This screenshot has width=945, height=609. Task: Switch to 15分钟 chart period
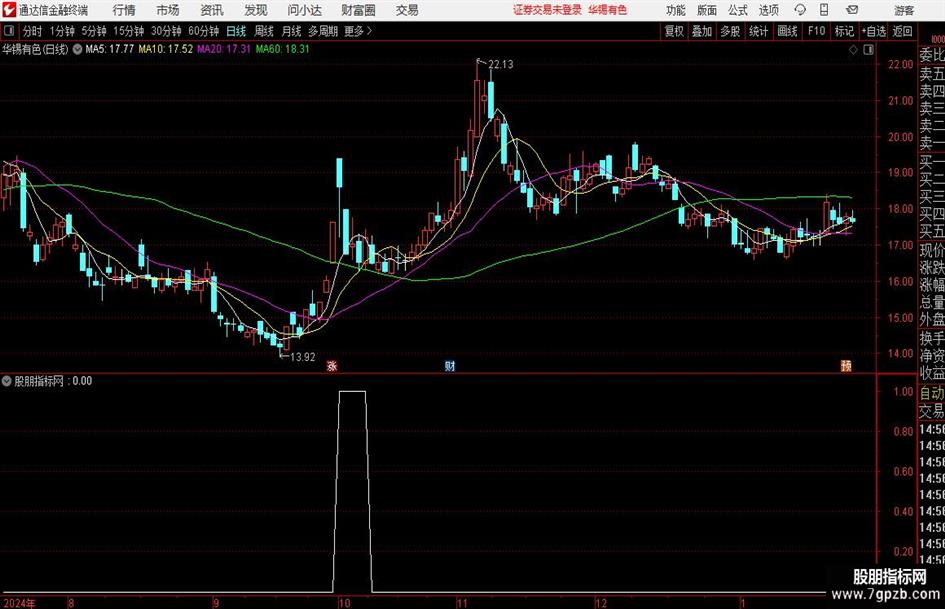tap(128, 31)
